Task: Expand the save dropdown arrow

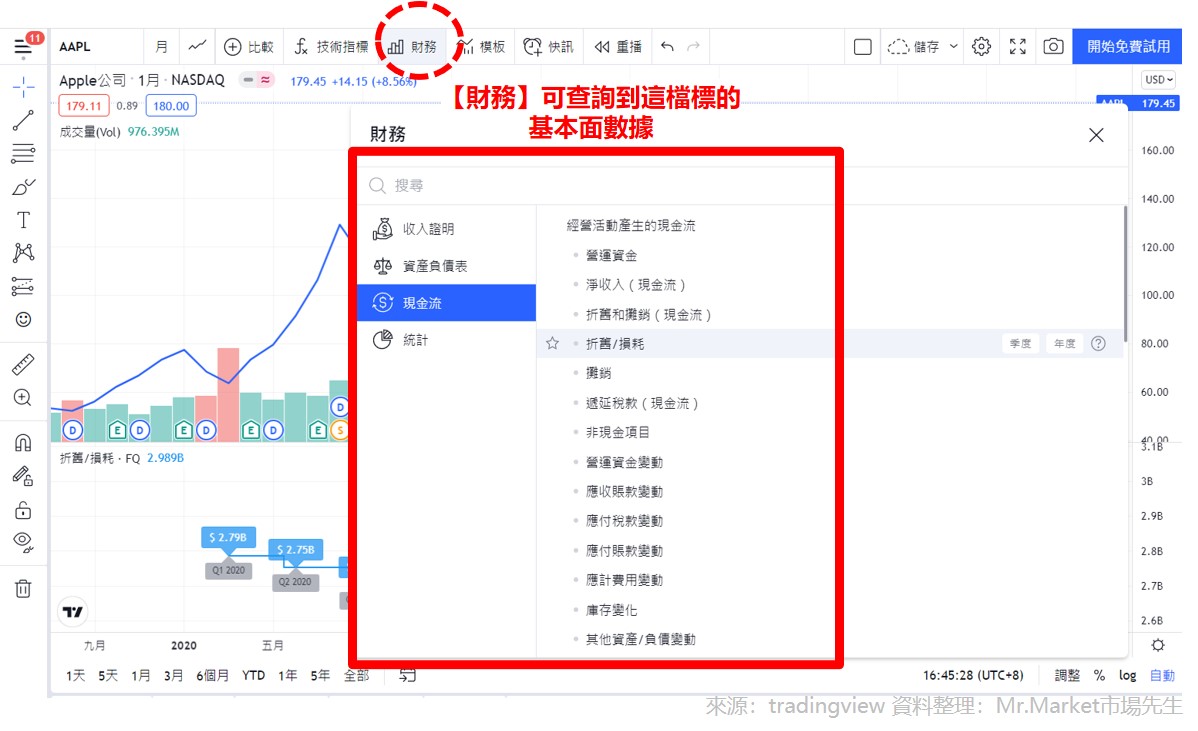Action: click(954, 47)
